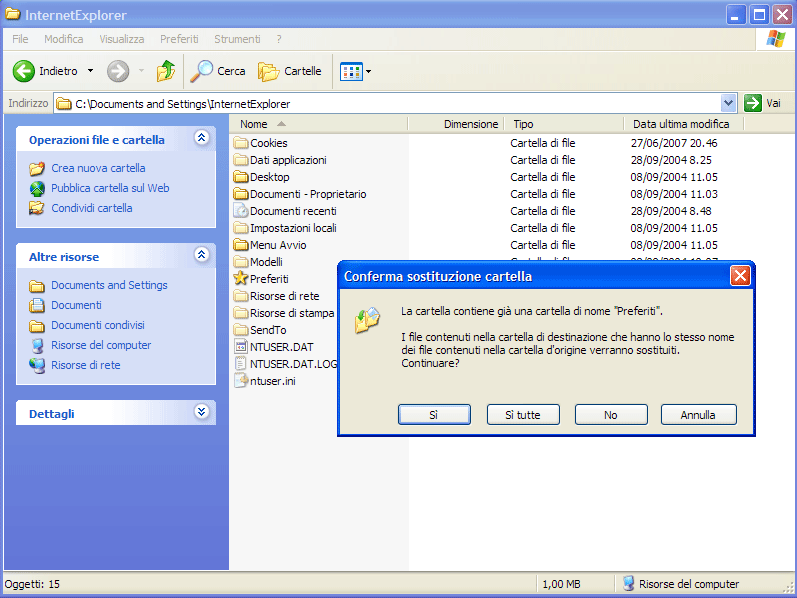Open the view mode dropdown arrow

coord(369,72)
